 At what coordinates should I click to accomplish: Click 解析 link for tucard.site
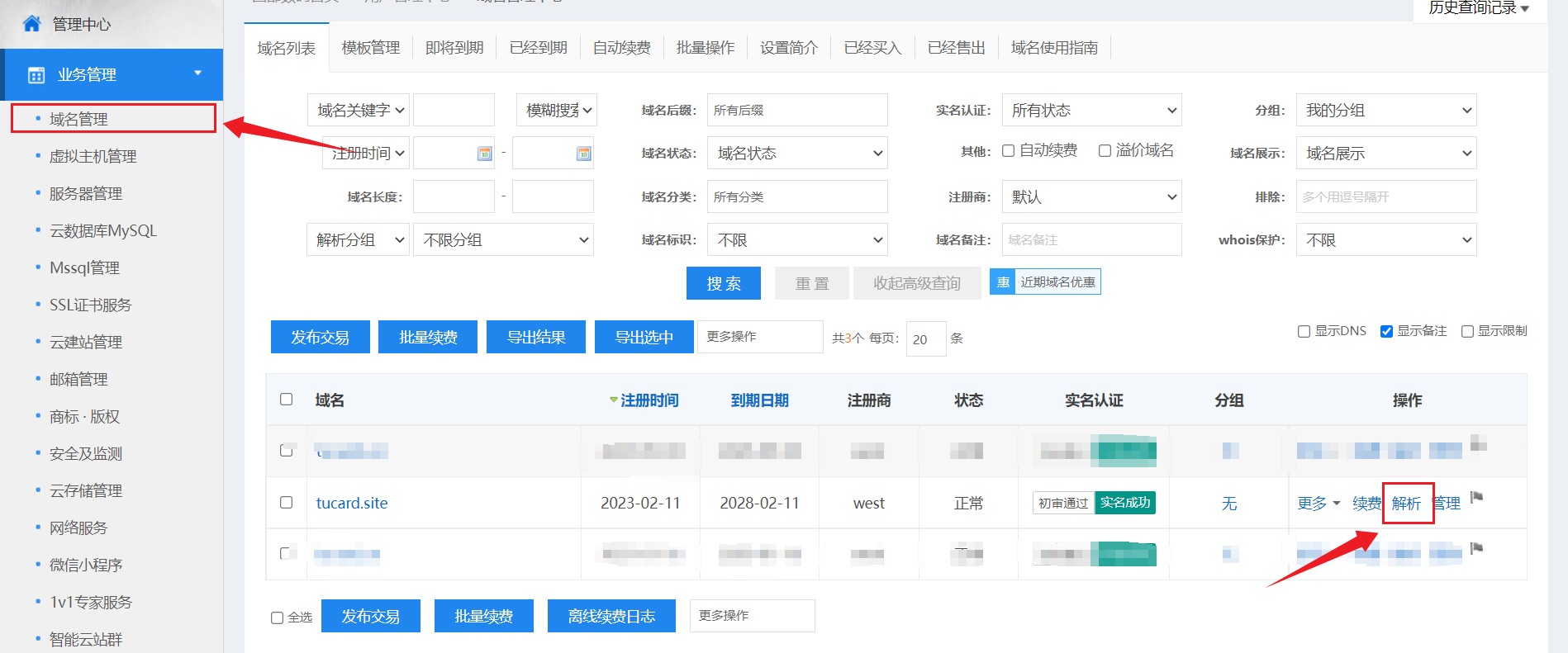pos(1406,503)
